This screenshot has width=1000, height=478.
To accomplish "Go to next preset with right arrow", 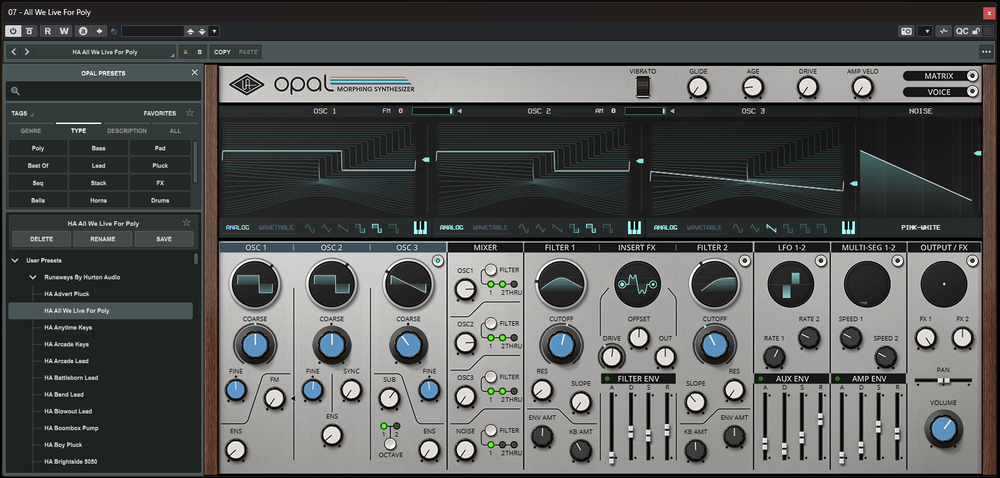I will coord(27,52).
